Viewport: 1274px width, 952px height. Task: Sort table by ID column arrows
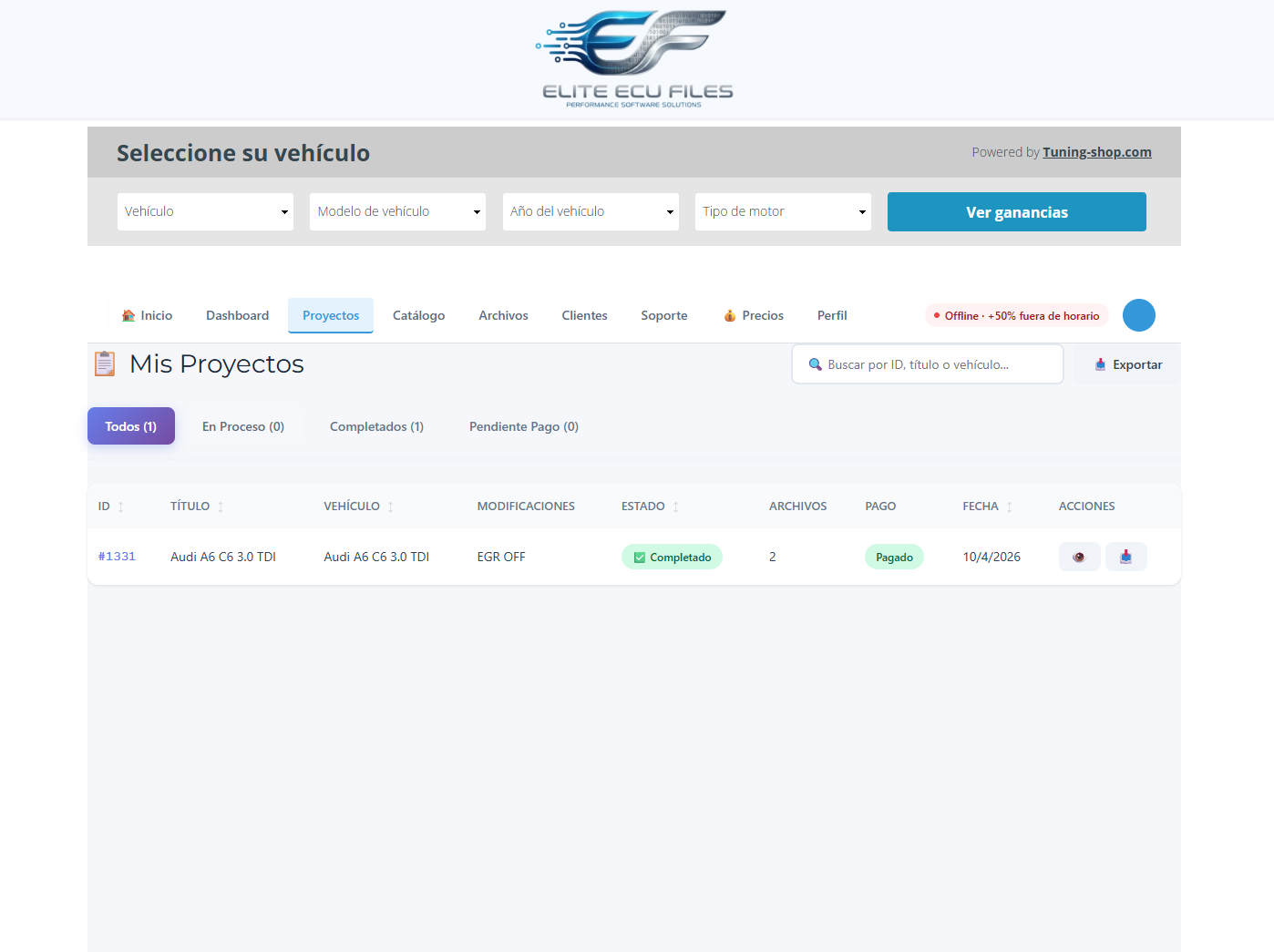[x=120, y=507]
